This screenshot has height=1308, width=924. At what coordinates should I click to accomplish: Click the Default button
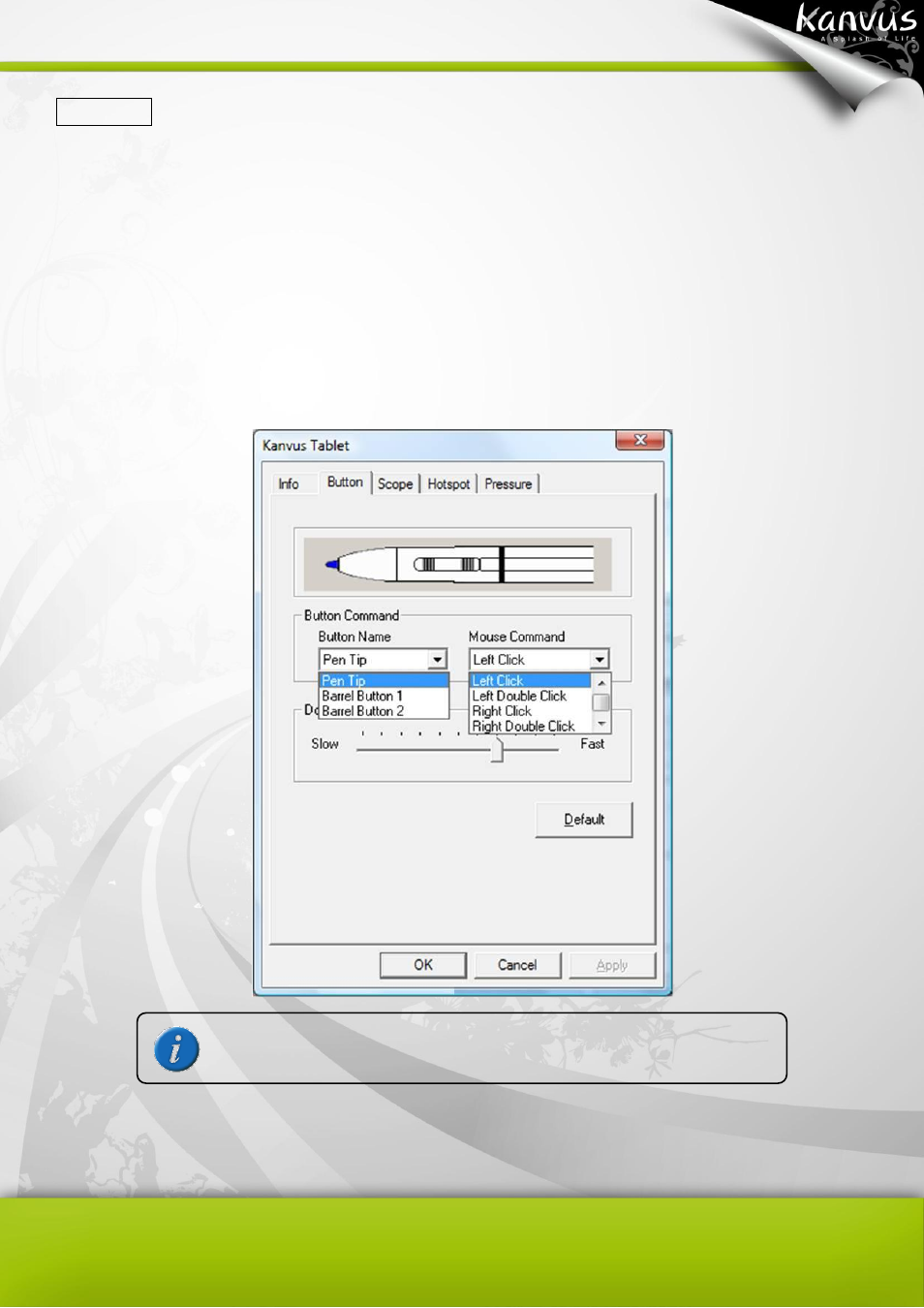[584, 820]
